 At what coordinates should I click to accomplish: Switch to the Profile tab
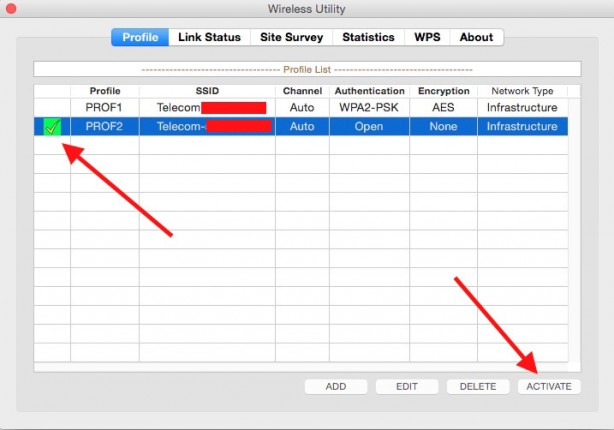coord(140,37)
